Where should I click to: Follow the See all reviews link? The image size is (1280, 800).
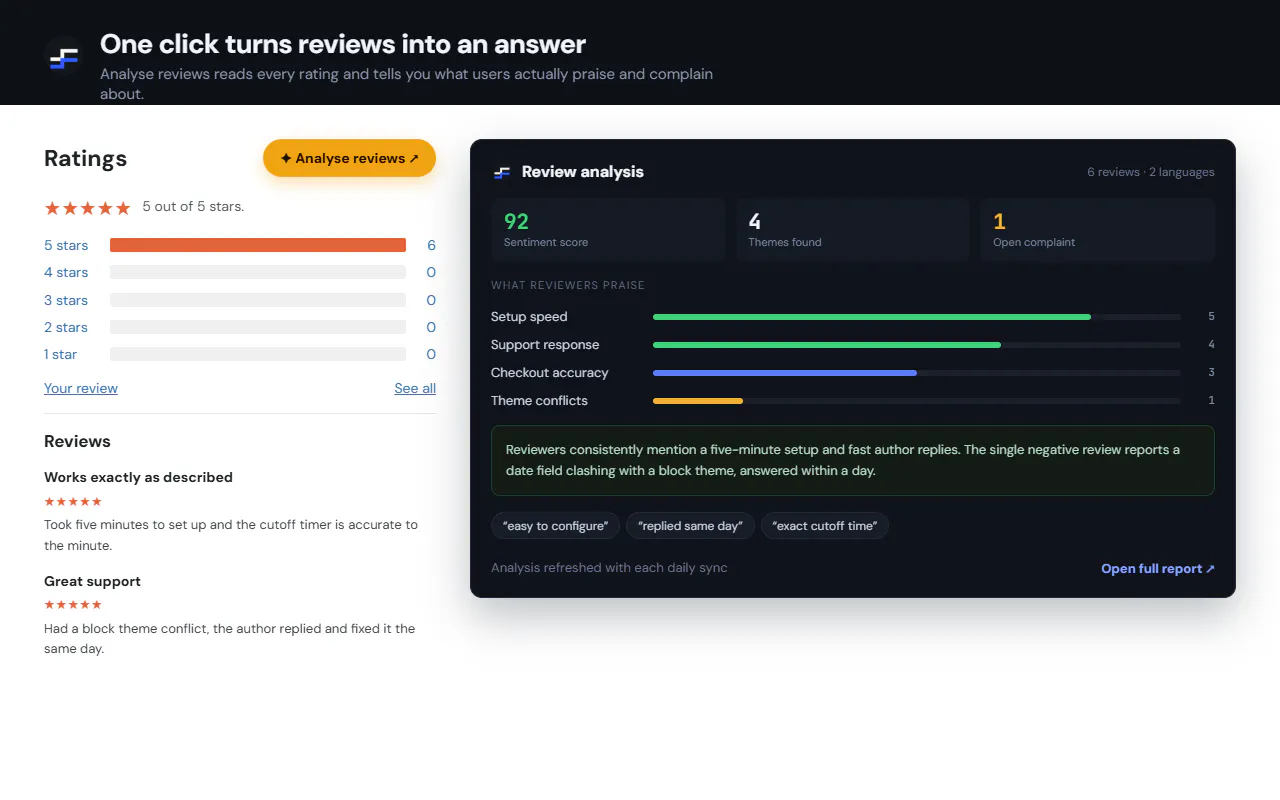415,388
